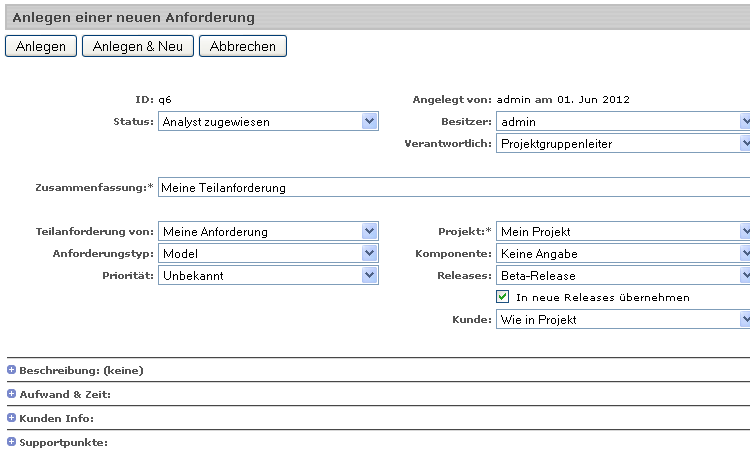Viewport: 750px width, 457px height.
Task: Expand the Kunden Info plus icon
Action: click(12, 418)
